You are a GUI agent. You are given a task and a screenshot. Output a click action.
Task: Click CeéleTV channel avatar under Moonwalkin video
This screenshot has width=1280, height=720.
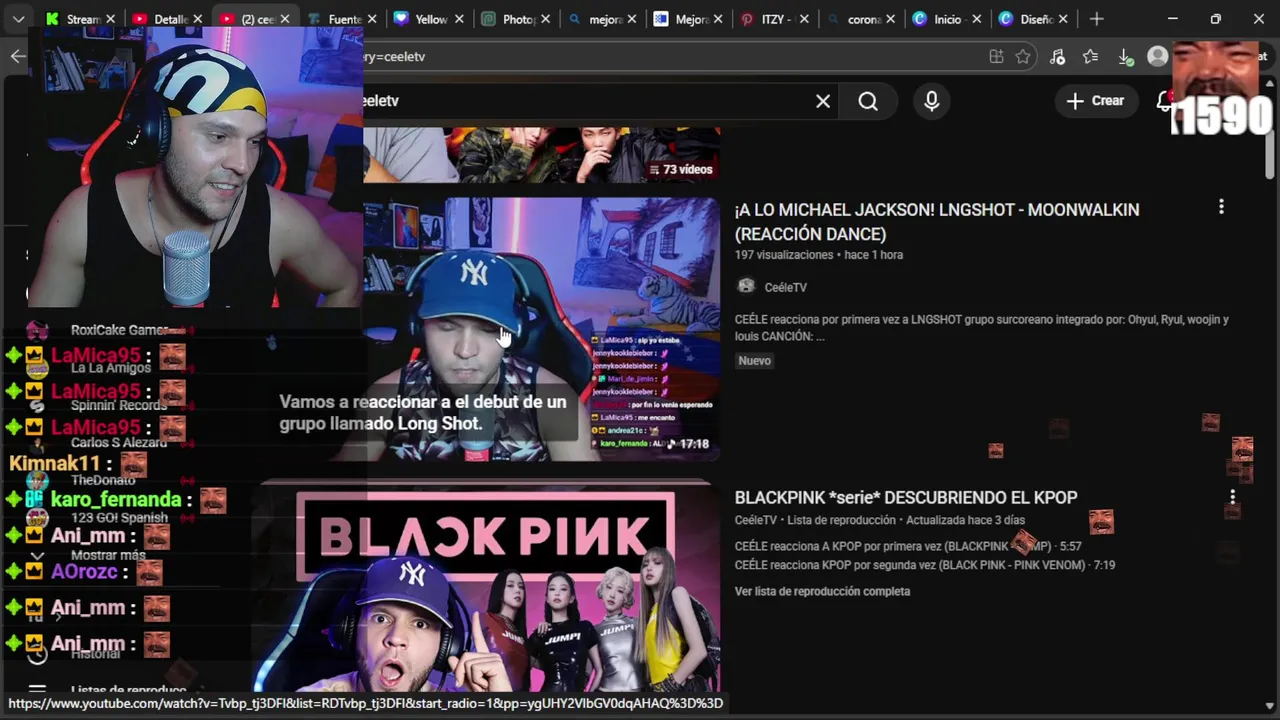click(x=746, y=287)
